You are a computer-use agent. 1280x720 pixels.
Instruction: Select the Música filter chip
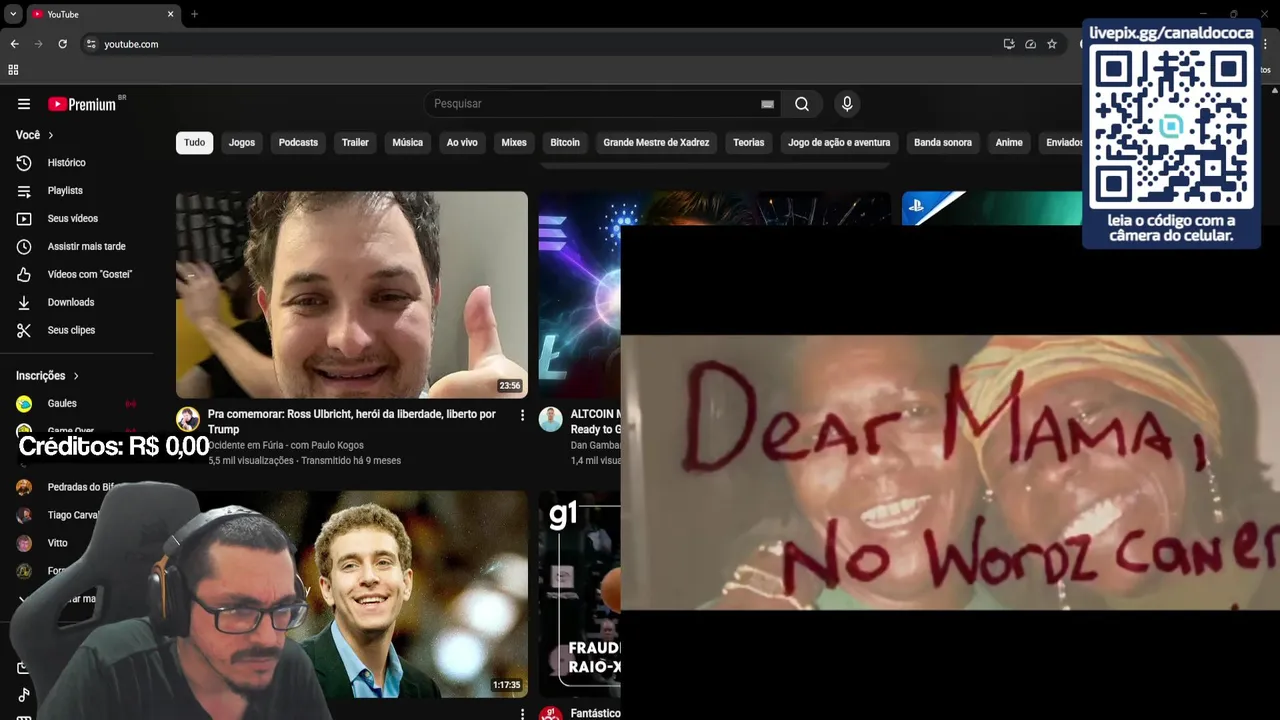point(407,143)
